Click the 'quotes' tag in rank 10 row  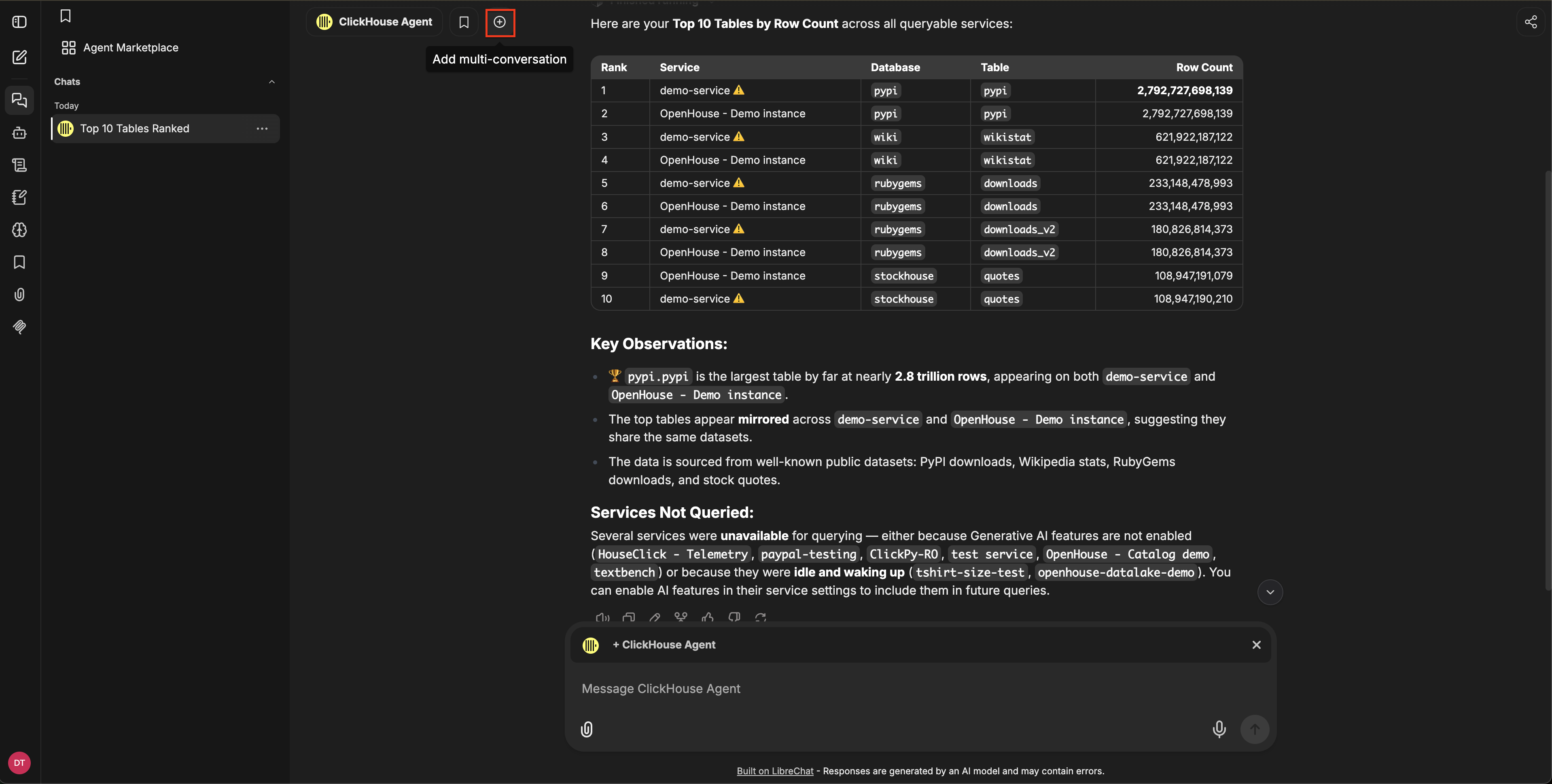point(1001,299)
